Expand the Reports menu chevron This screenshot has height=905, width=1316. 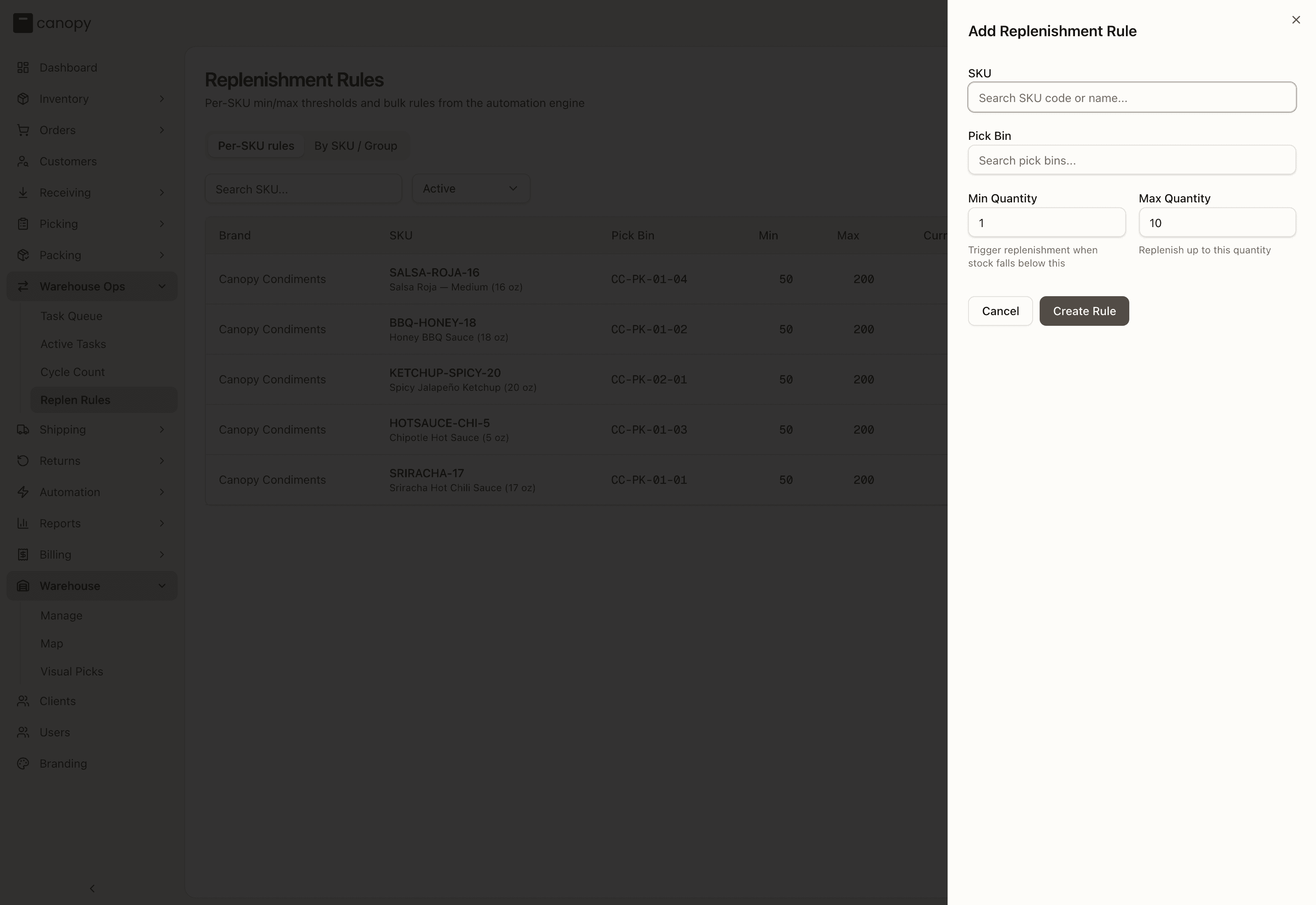pyautogui.click(x=162, y=523)
